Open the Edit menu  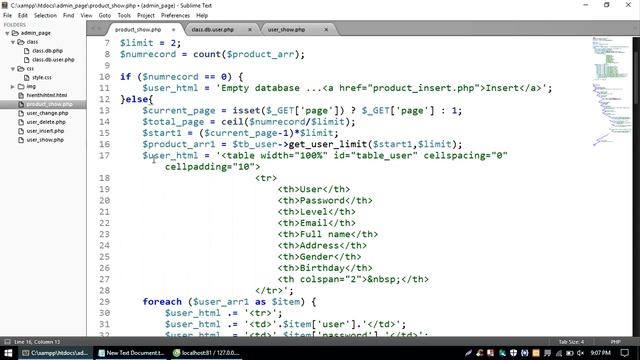point(23,16)
